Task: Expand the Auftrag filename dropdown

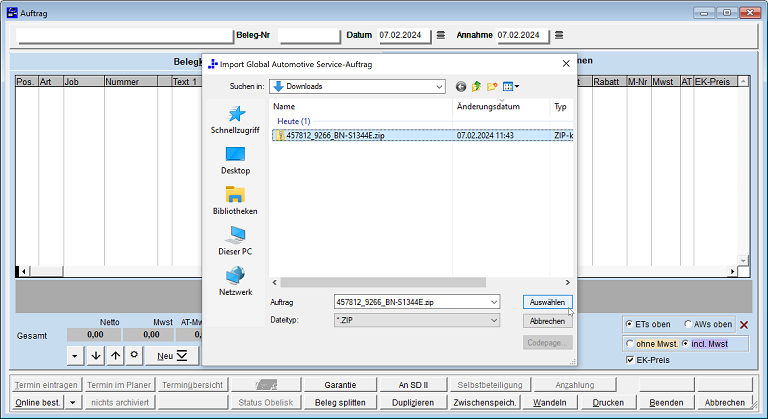Action: (494, 302)
